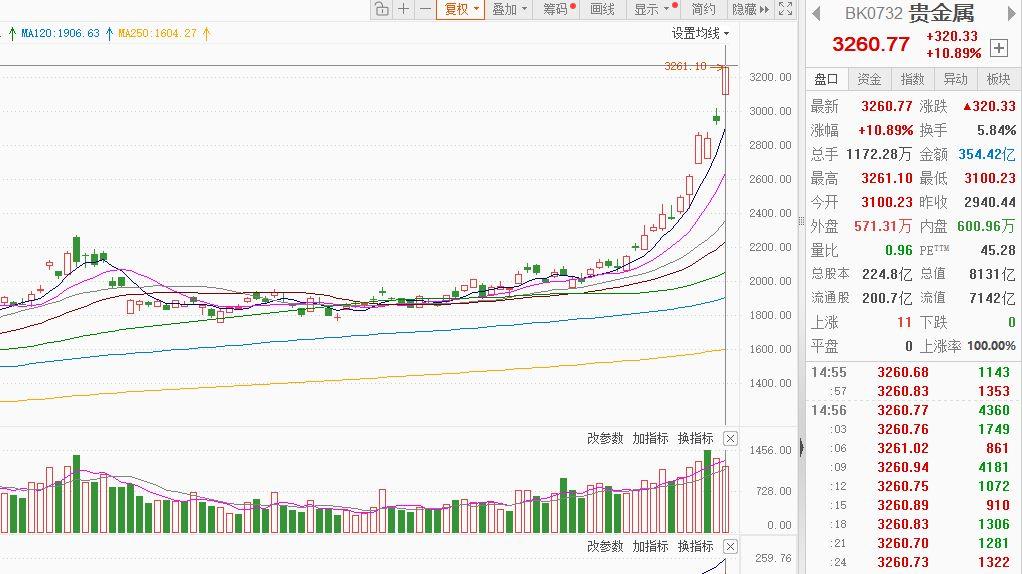
Task: Click the MA120:1906.63 label
Action: coord(60,33)
